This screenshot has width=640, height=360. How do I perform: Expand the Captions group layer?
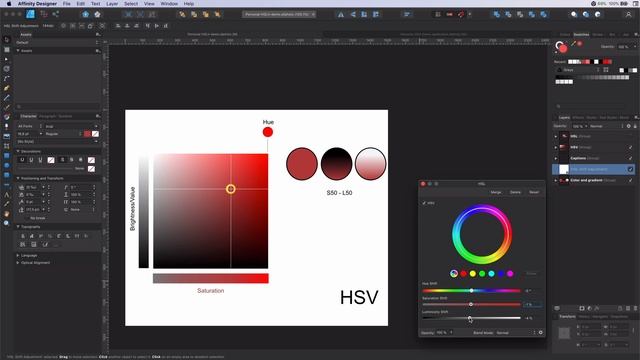click(556, 158)
